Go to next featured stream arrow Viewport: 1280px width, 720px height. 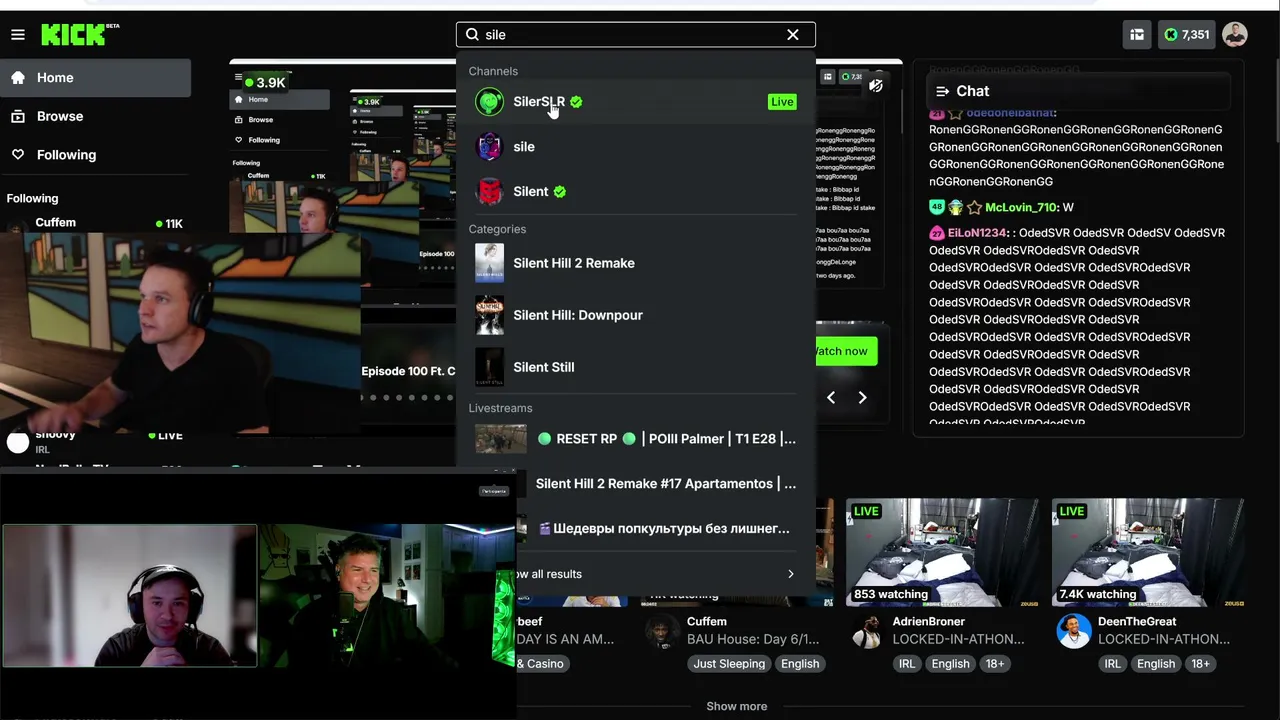[862, 398]
